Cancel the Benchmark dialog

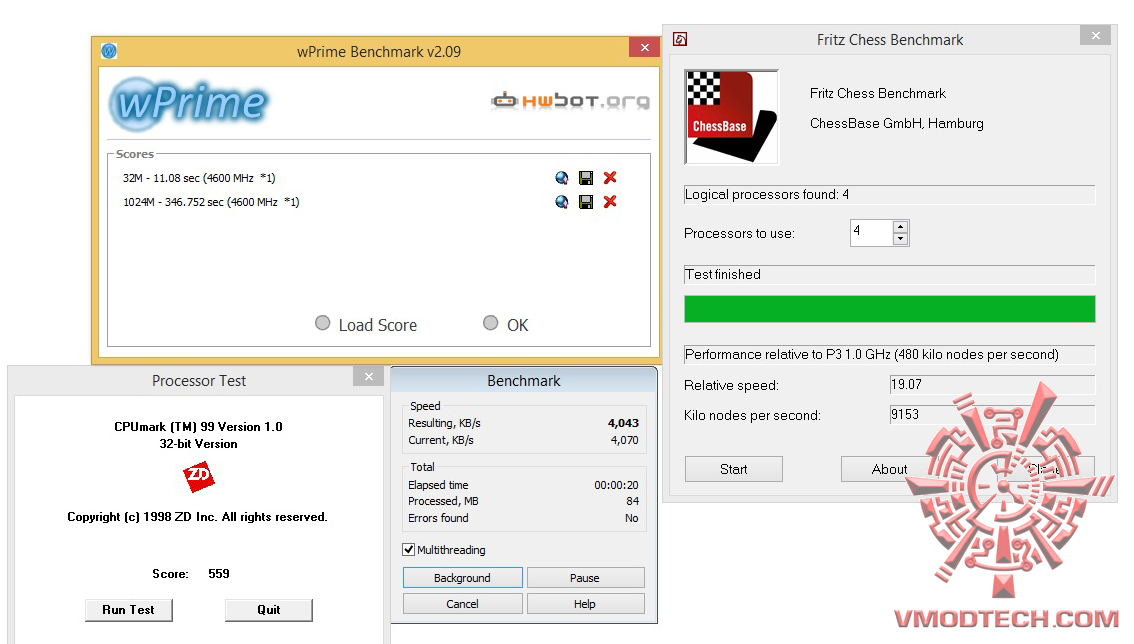462,603
